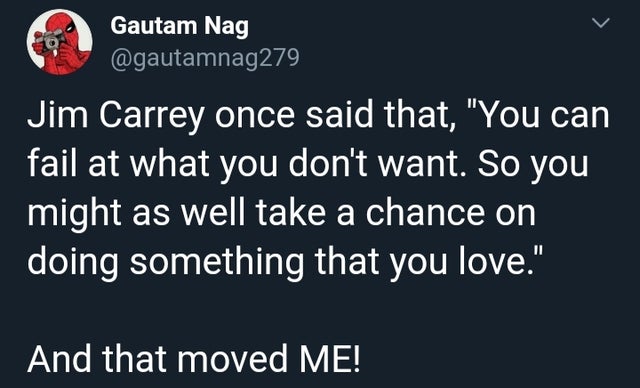The height and width of the screenshot is (388, 640).
Task: Click the tweet line starting "Jim Carrey once said"
Action: point(319,116)
